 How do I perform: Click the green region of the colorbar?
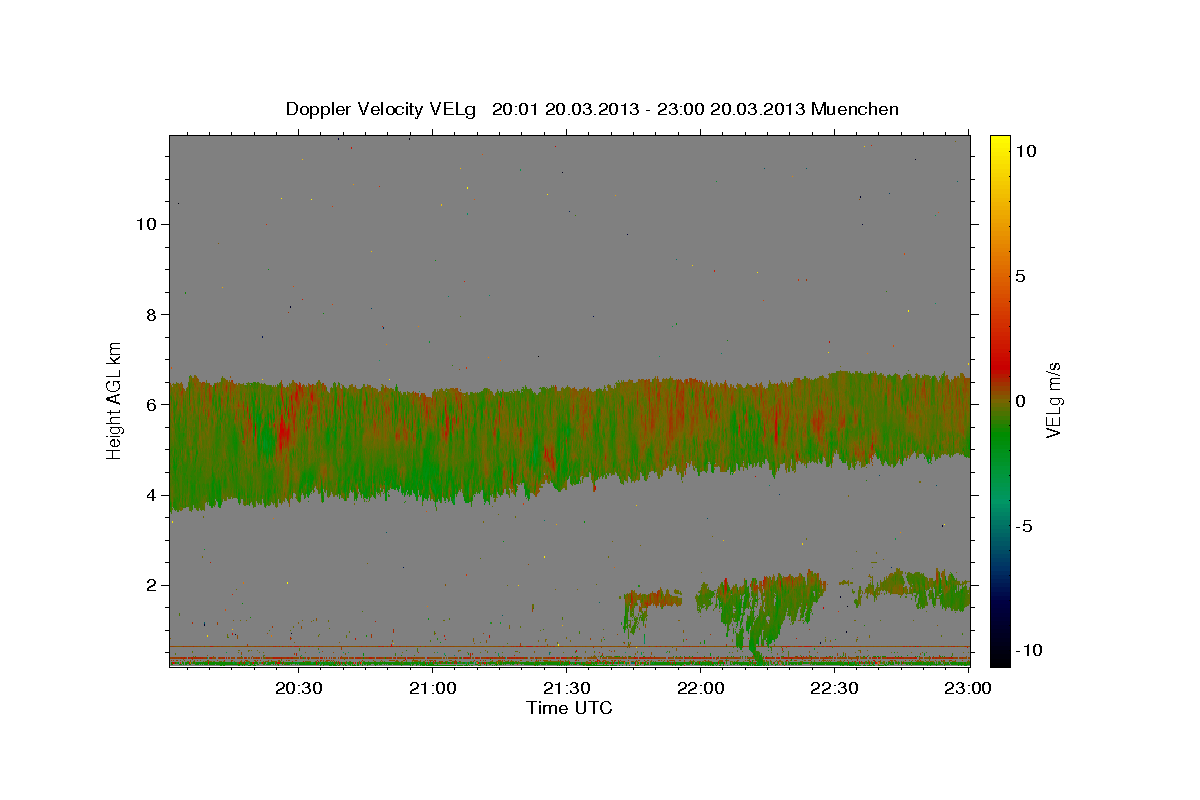[x=999, y=440]
